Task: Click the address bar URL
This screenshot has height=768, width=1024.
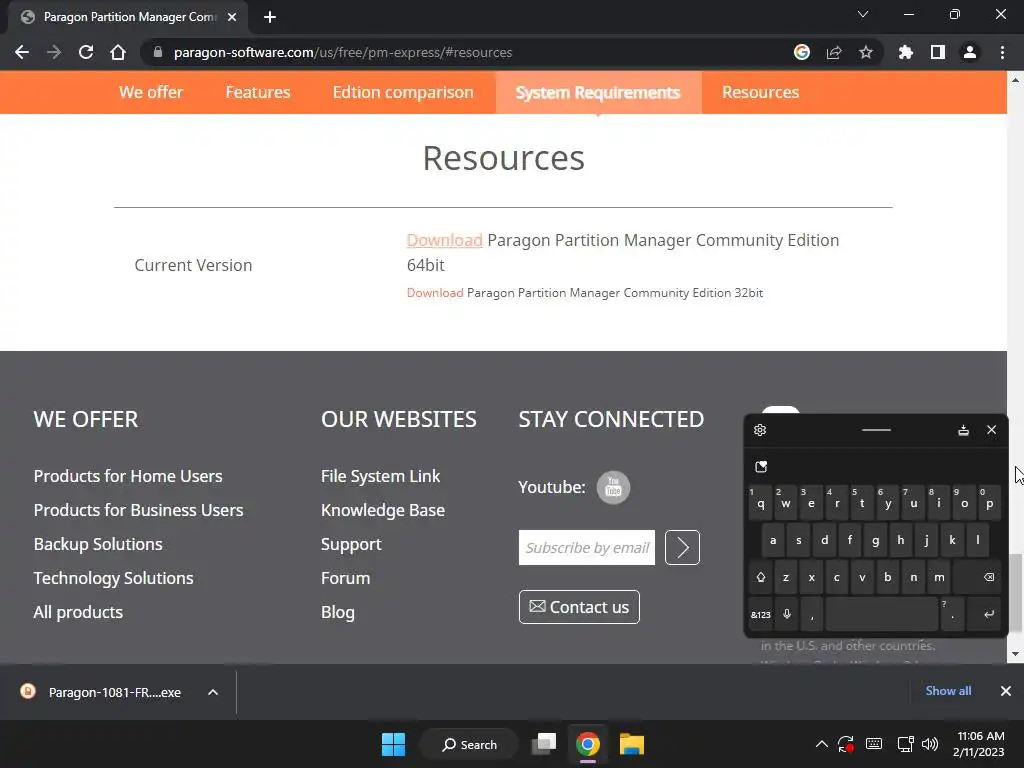Action: [343, 52]
